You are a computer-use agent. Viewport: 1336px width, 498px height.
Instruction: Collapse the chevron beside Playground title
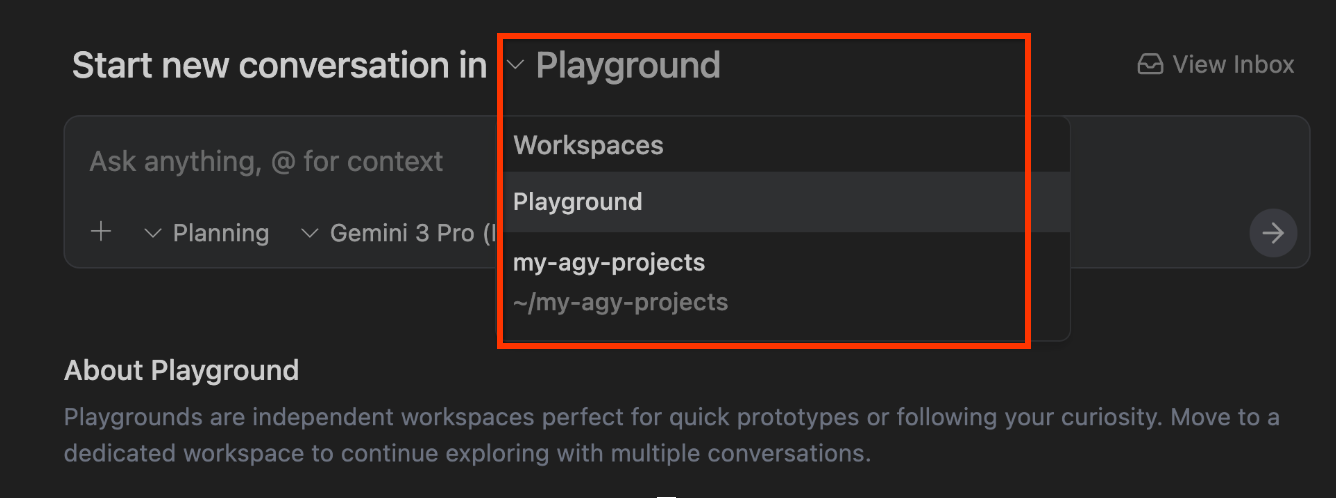coord(516,66)
